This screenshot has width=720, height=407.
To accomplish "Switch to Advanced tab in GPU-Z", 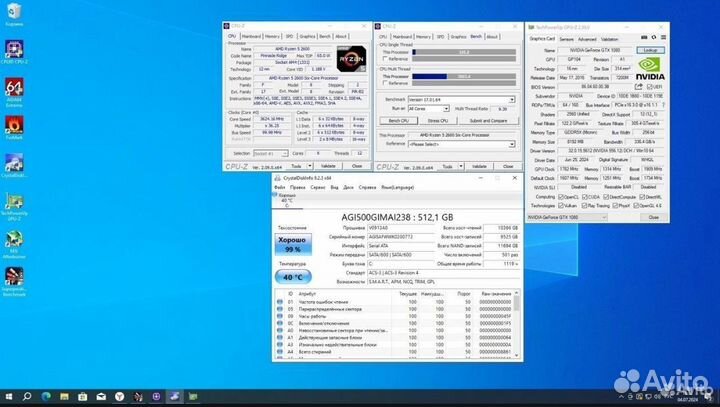I will coord(587,40).
